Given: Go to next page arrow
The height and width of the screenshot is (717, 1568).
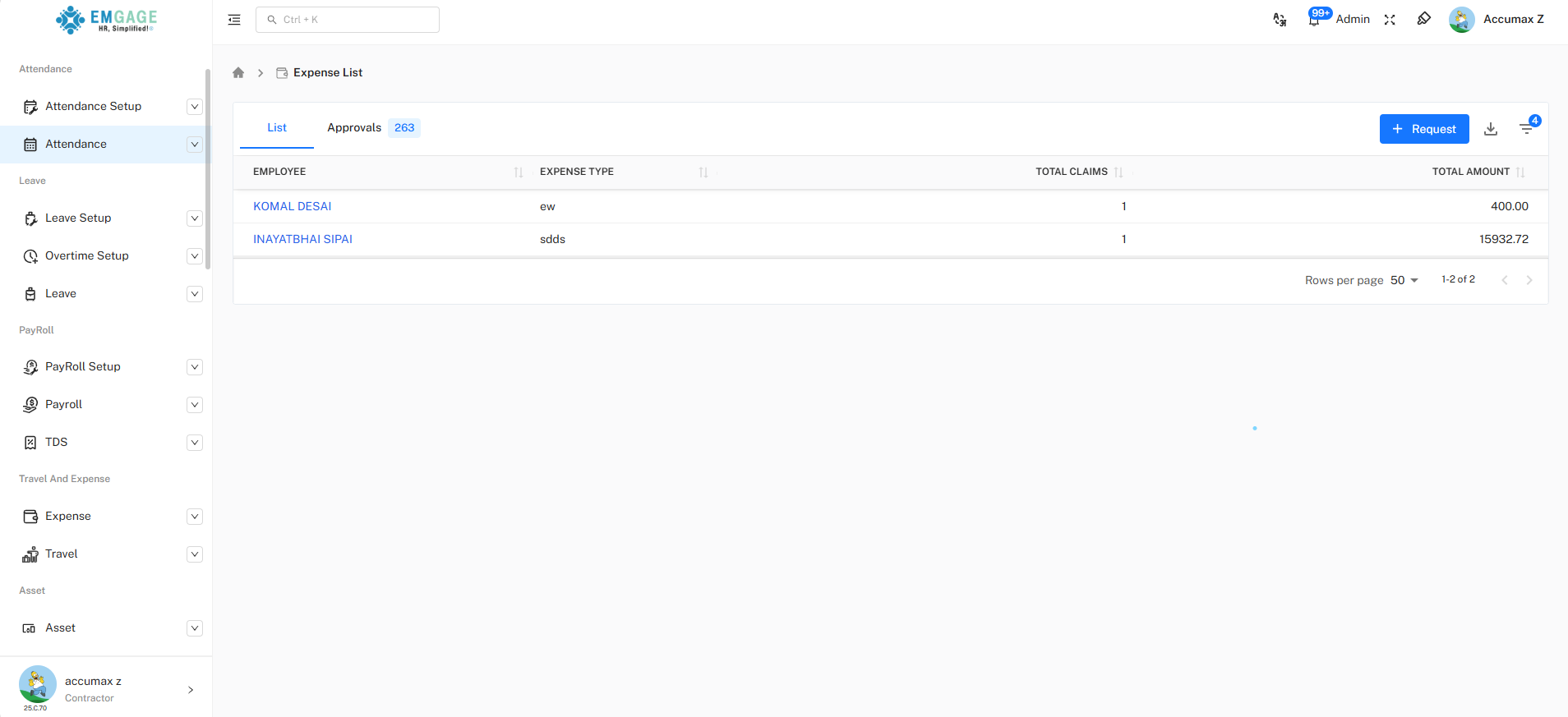Looking at the screenshot, I should click(1529, 280).
